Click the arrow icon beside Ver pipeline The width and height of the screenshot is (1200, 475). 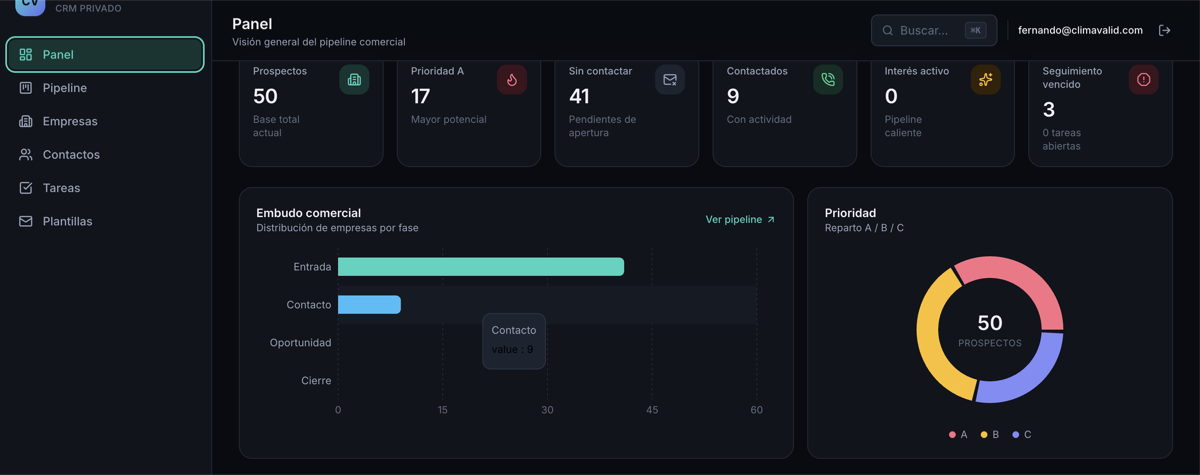tap(771, 220)
